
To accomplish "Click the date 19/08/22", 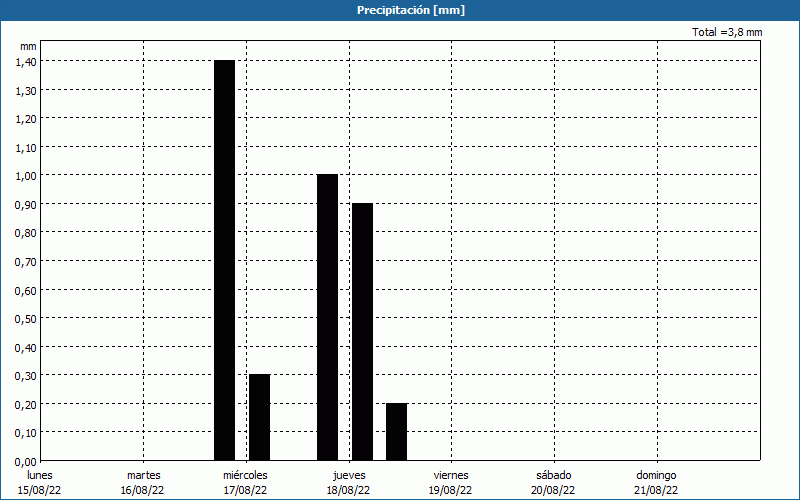I will [x=451, y=490].
